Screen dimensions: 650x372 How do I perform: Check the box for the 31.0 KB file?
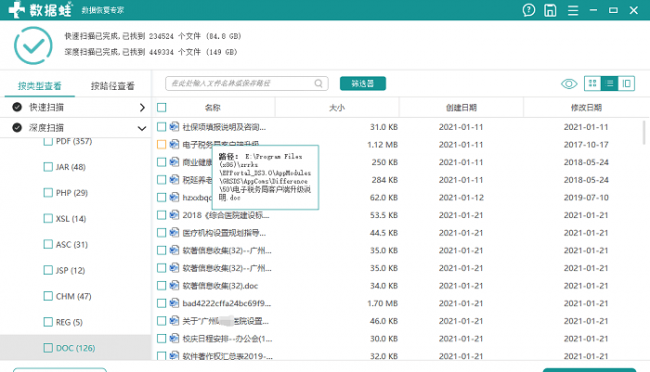(162, 126)
